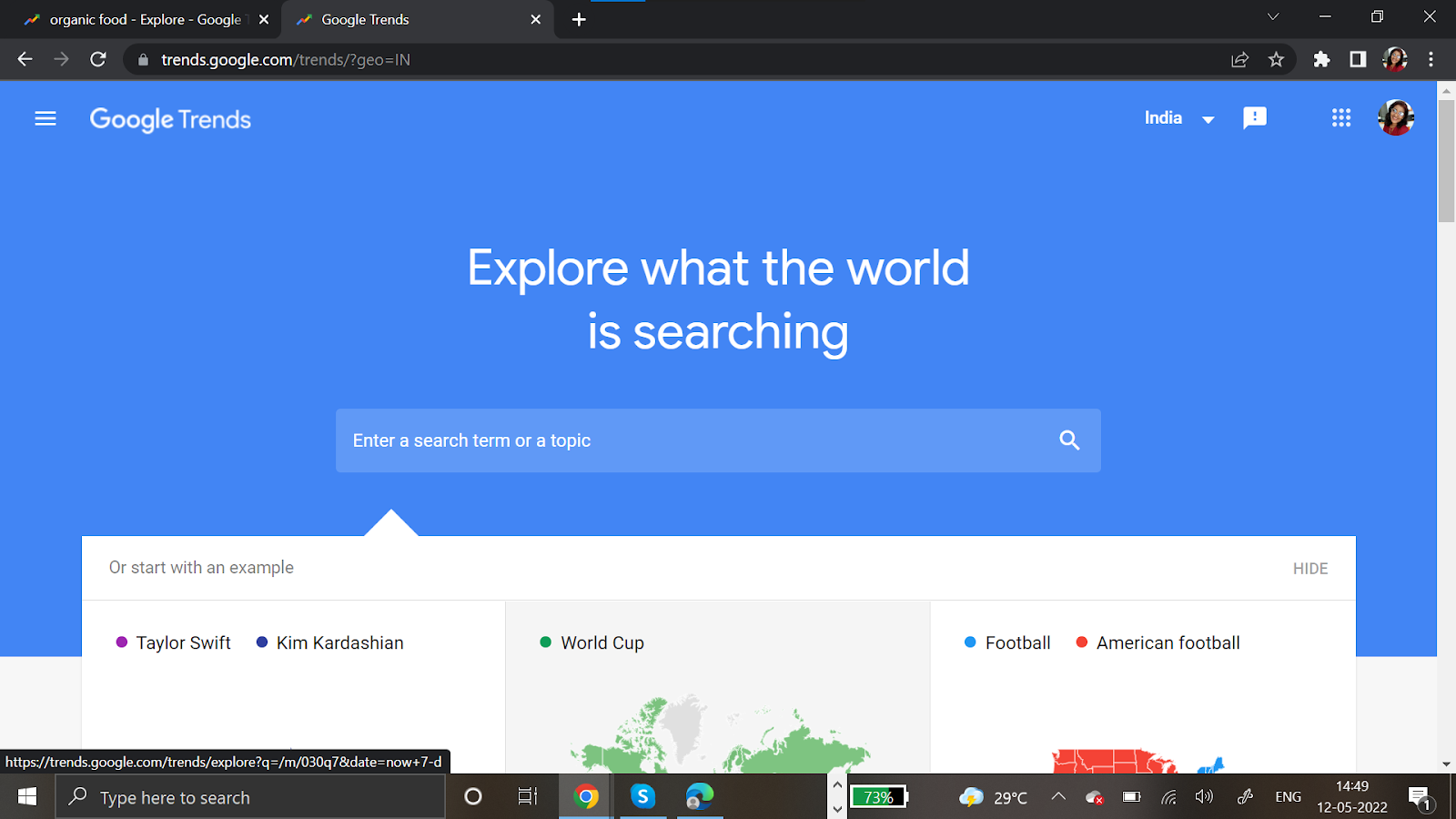
Task: Open Task View on the taskbar
Action: click(x=528, y=797)
